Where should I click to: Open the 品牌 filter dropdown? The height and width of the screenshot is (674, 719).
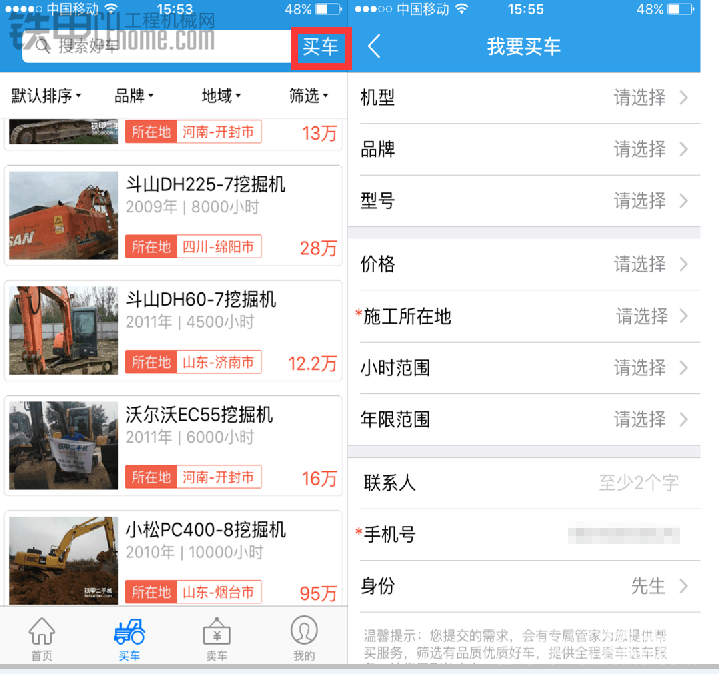click(134, 96)
